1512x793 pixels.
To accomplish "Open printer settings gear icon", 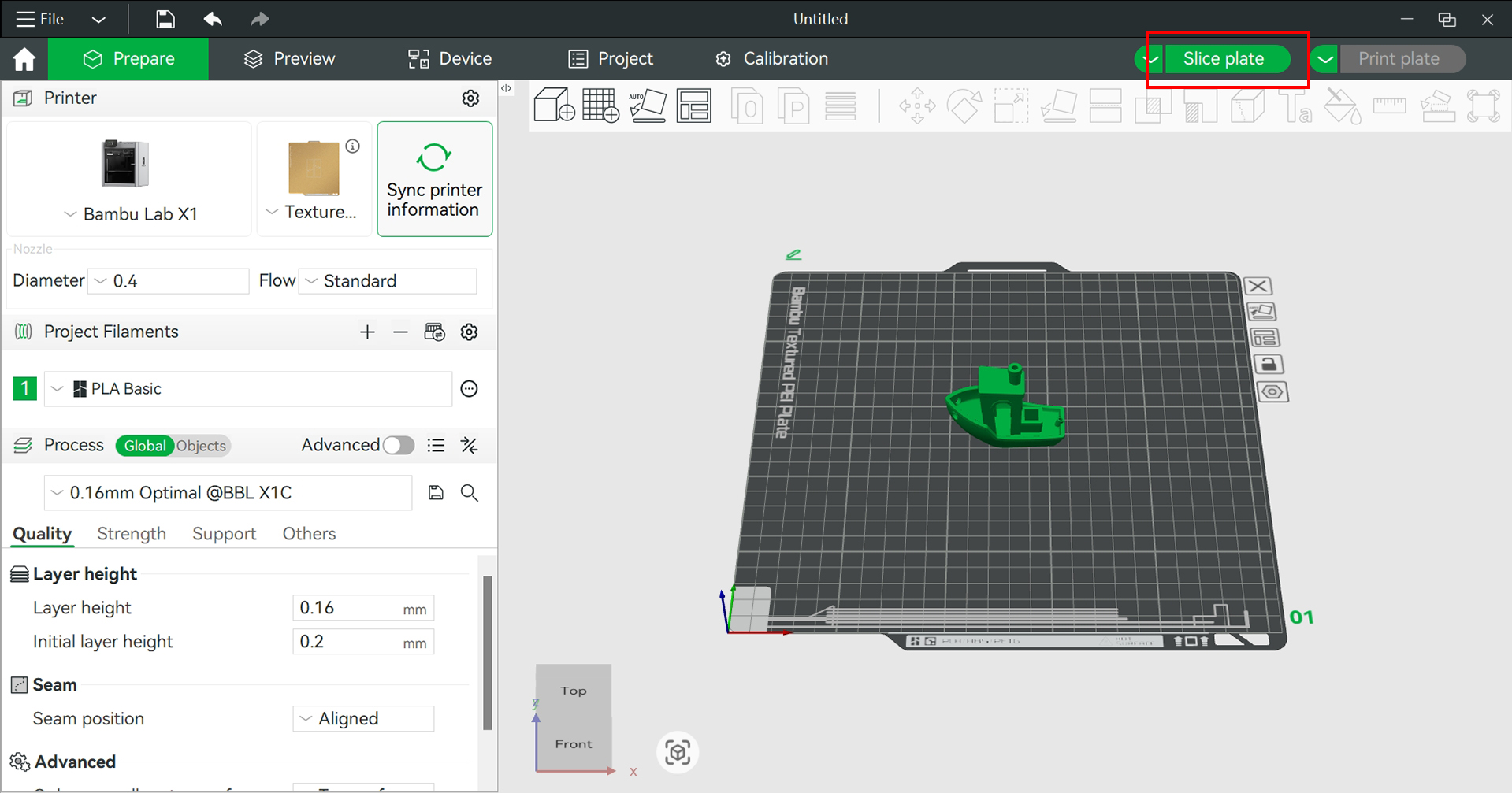I will click(470, 98).
